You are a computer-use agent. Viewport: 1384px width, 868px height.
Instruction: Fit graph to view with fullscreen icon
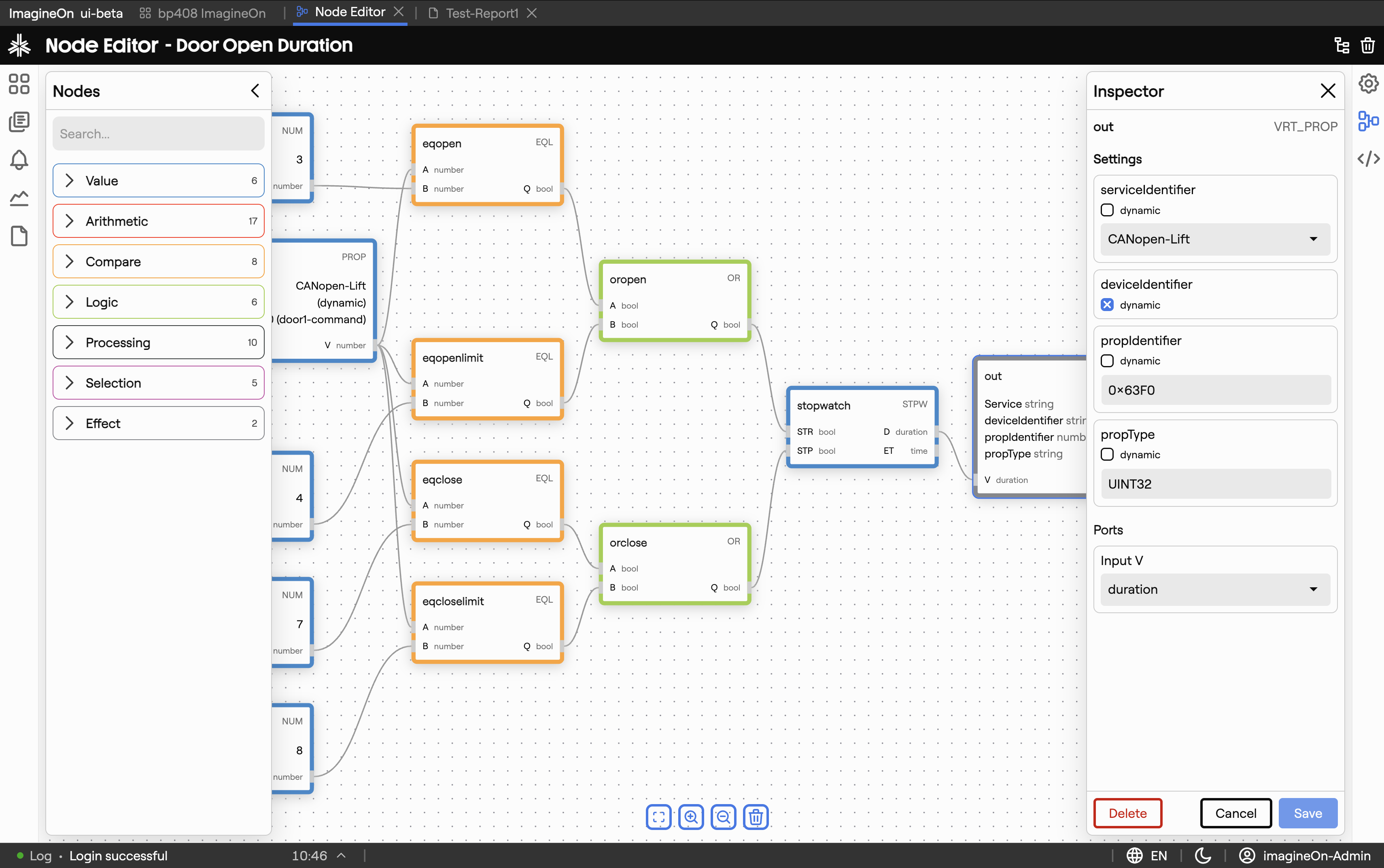(659, 816)
